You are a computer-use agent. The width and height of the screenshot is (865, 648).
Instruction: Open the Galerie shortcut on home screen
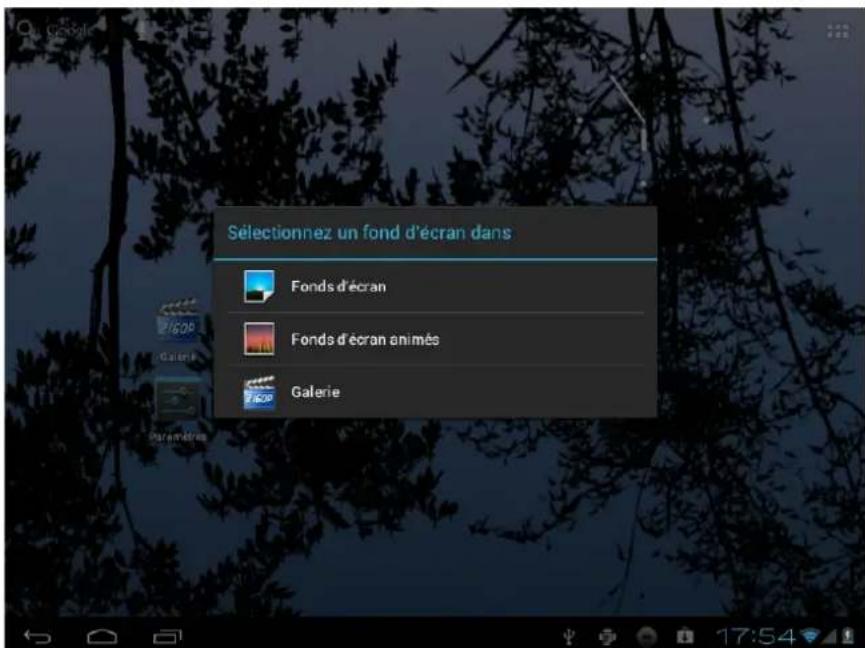[178, 327]
